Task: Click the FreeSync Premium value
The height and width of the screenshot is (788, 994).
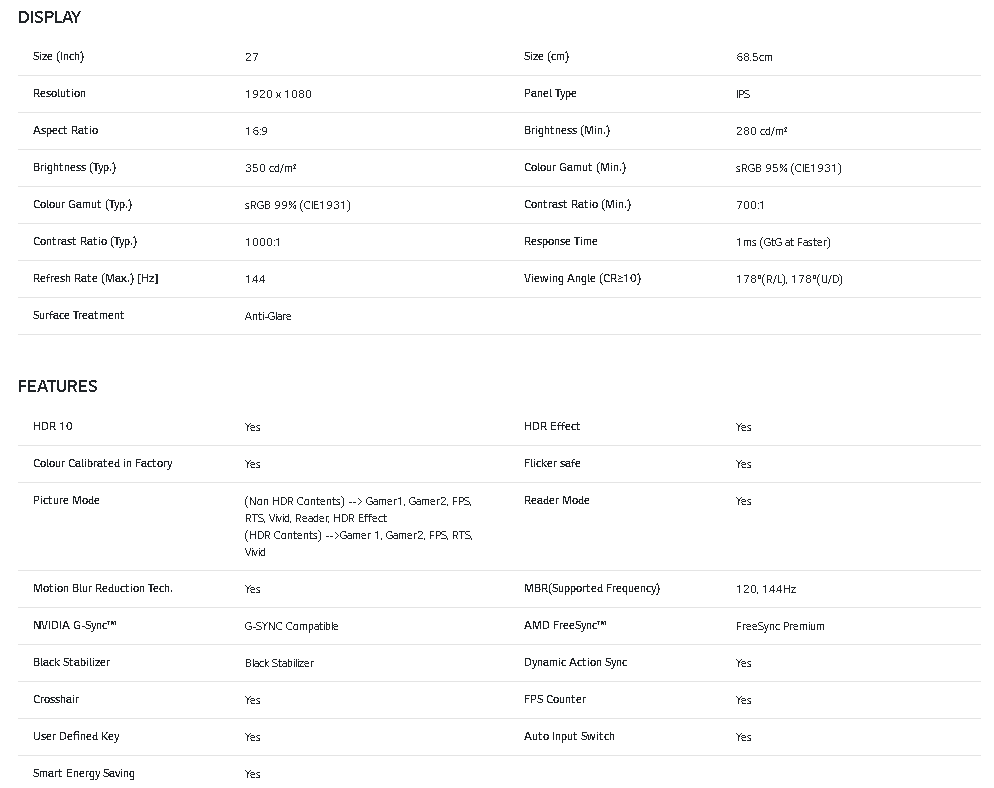Action: coord(780,626)
